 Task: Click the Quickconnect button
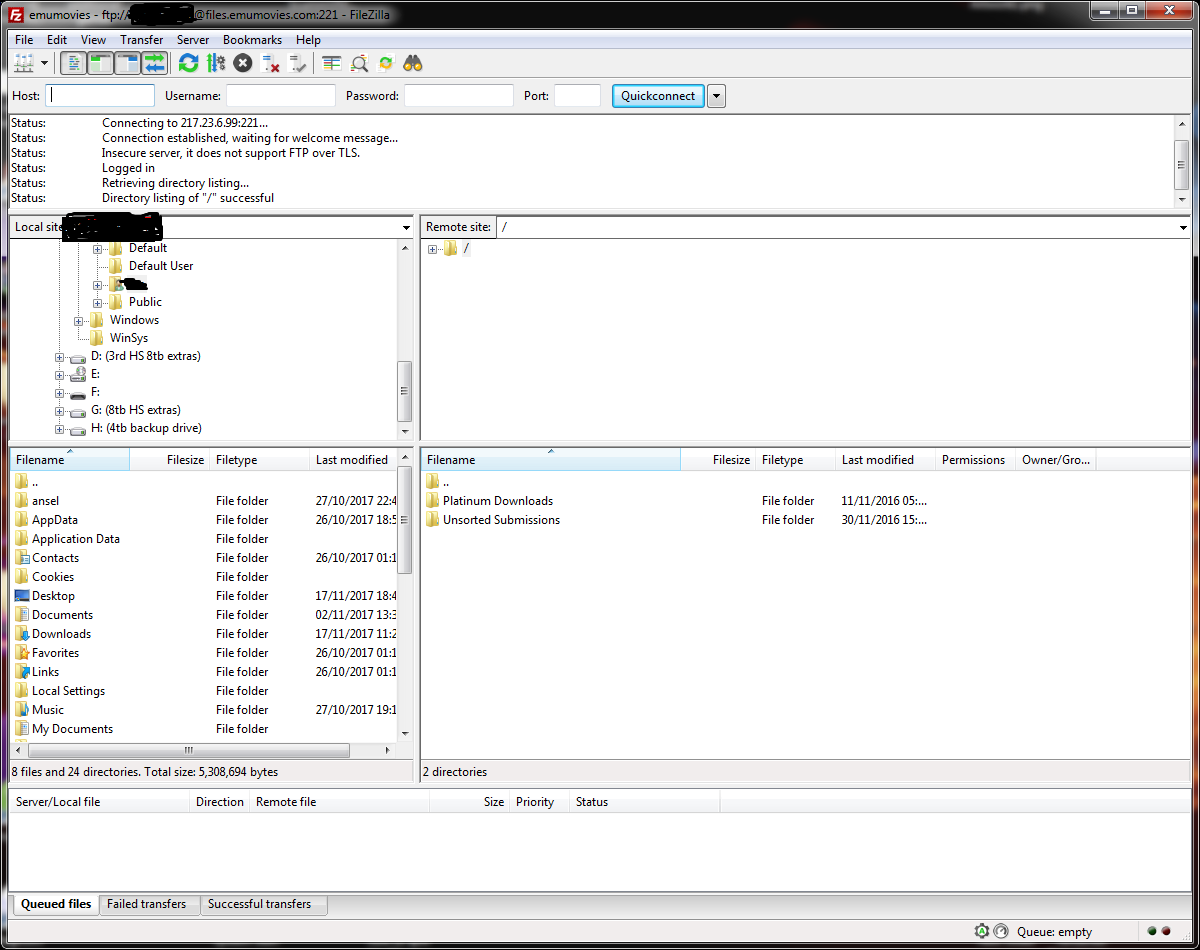(657, 96)
